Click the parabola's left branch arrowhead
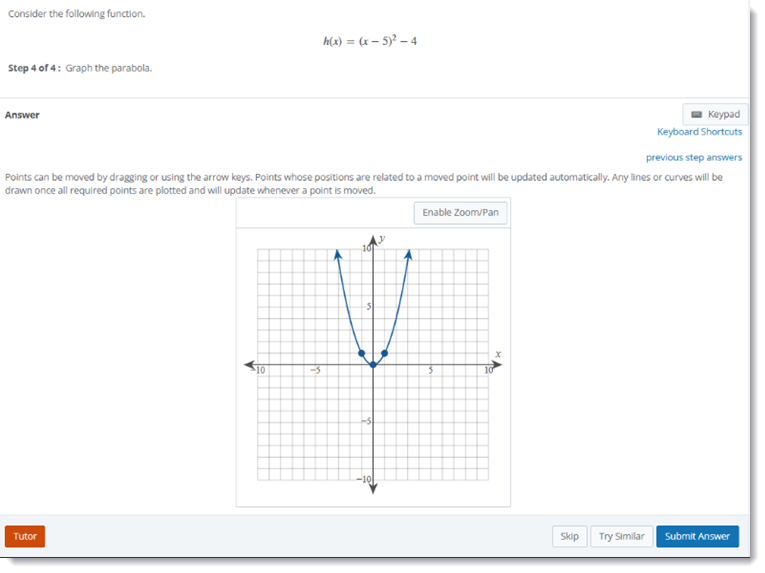Image resolution: width=765 pixels, height=573 pixels. coord(338,254)
